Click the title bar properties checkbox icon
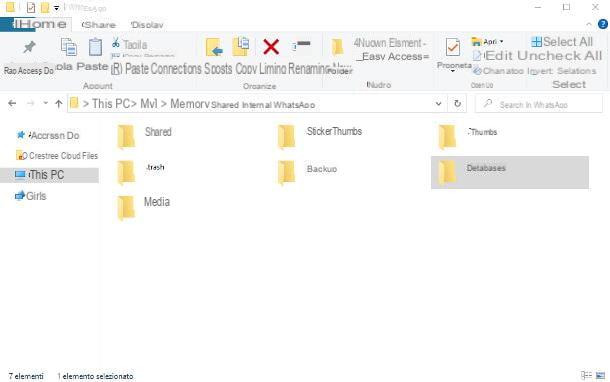Image resolution: width=610 pixels, height=382 pixels. 31,7
